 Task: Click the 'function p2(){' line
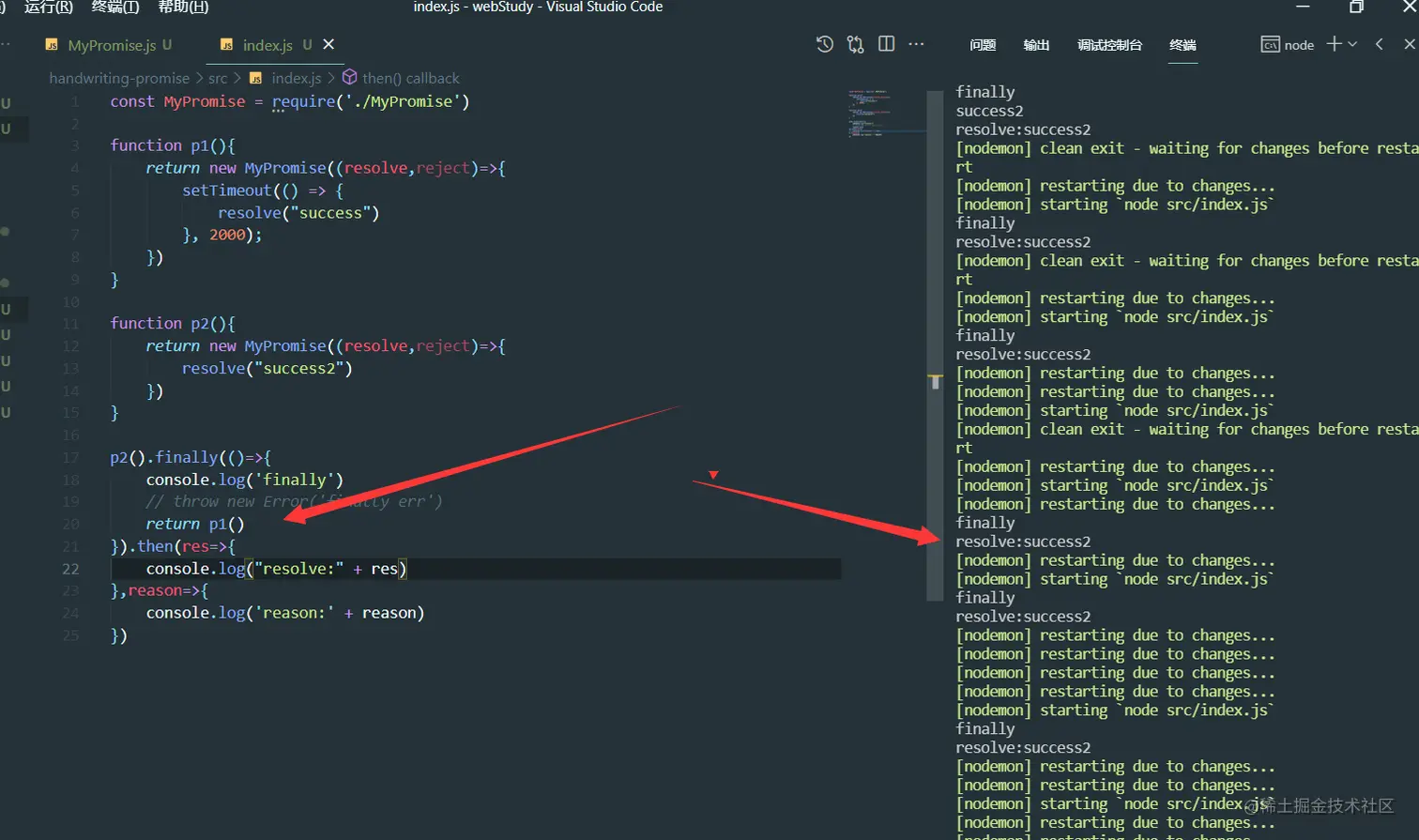(x=173, y=324)
